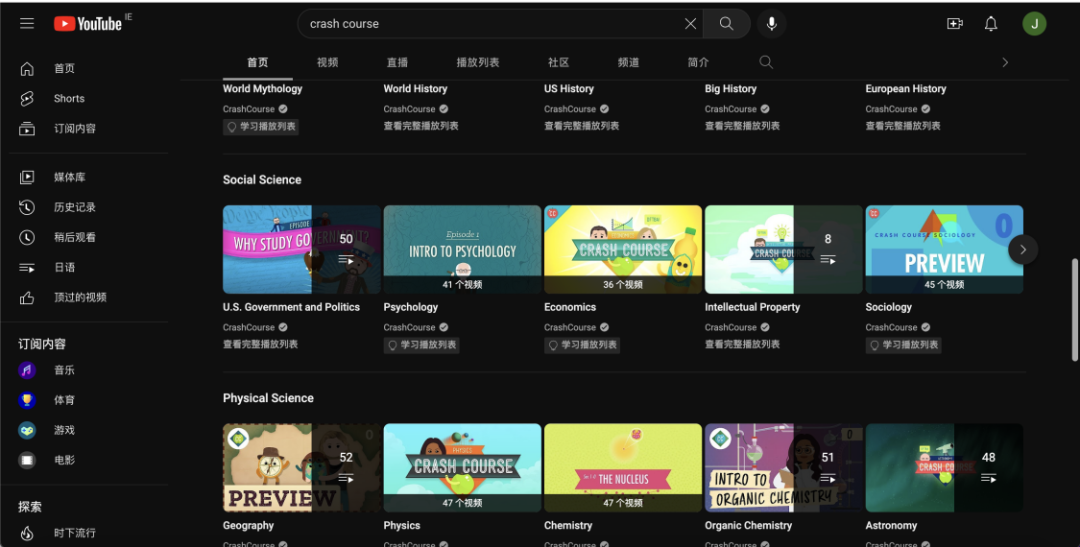Switch to 视频 tab
This screenshot has height=547, width=1080.
pyautogui.click(x=327, y=62)
